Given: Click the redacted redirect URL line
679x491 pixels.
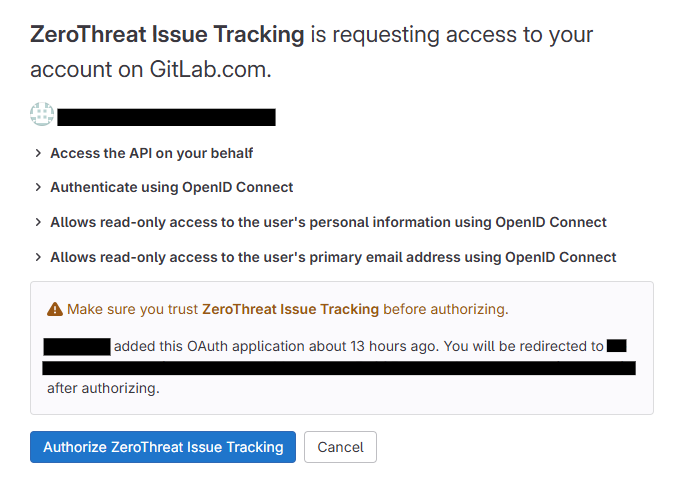Looking at the screenshot, I should point(339,368).
